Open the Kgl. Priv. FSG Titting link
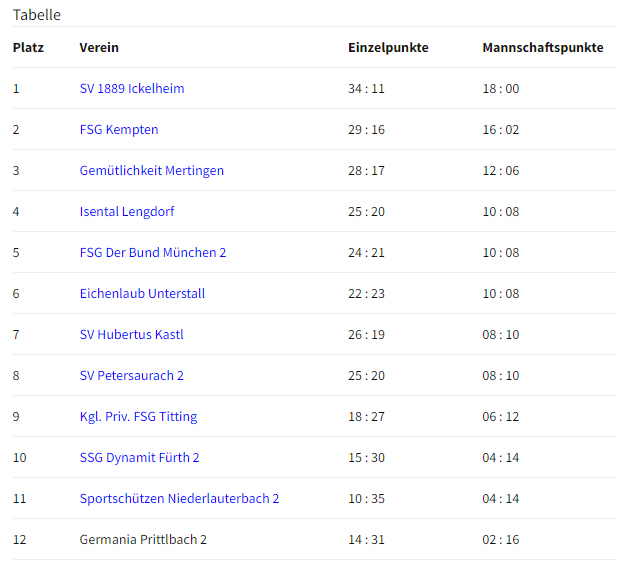The image size is (622, 584). (138, 417)
